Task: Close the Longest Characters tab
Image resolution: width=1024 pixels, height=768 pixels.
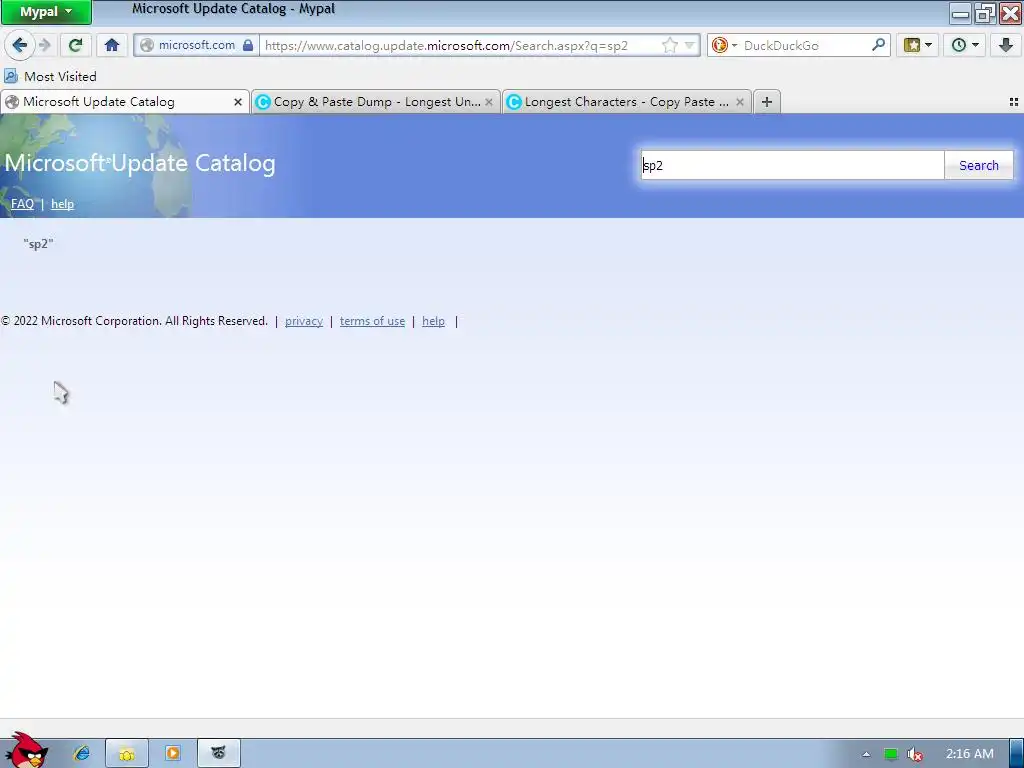Action: pos(739,102)
